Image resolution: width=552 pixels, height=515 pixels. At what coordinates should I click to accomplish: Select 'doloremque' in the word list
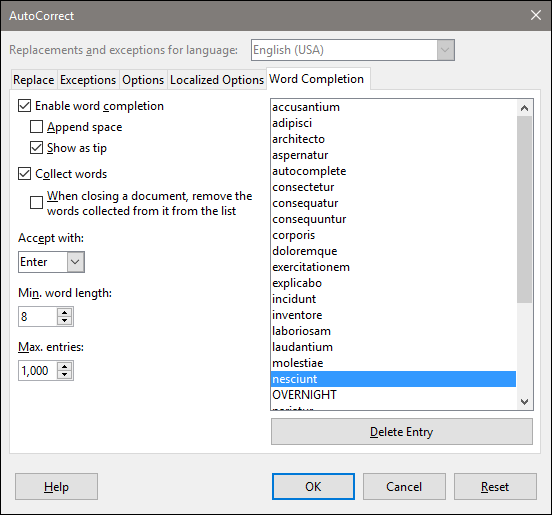tap(393, 251)
